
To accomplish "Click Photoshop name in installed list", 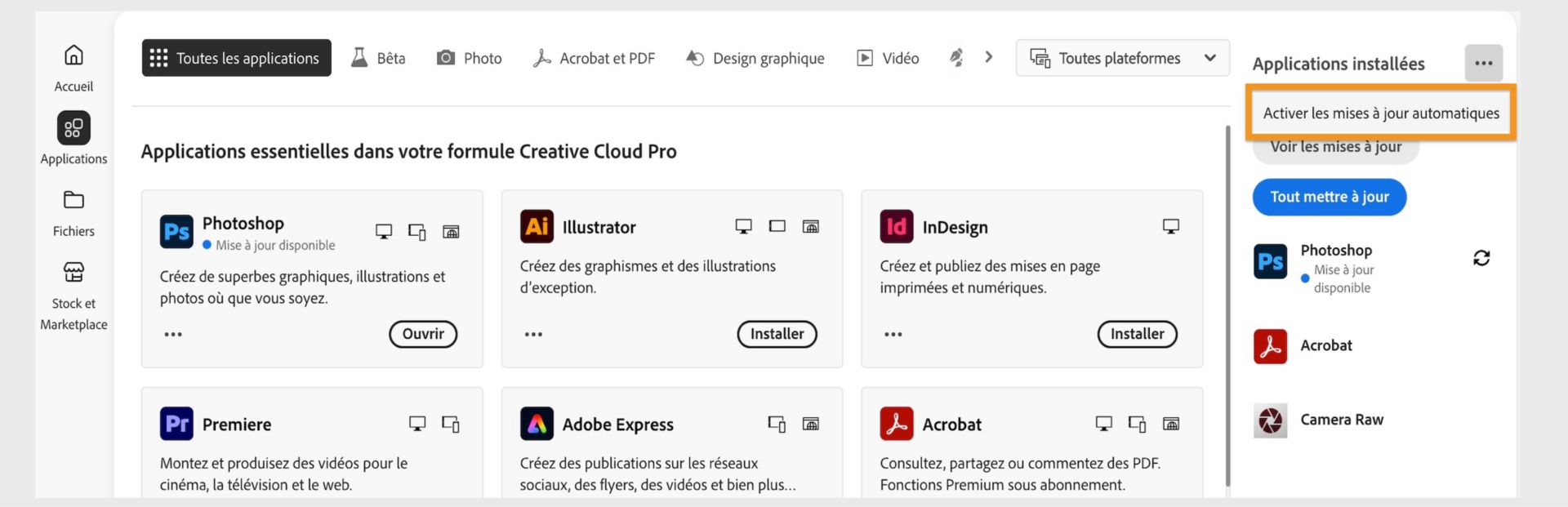I will (x=1336, y=250).
